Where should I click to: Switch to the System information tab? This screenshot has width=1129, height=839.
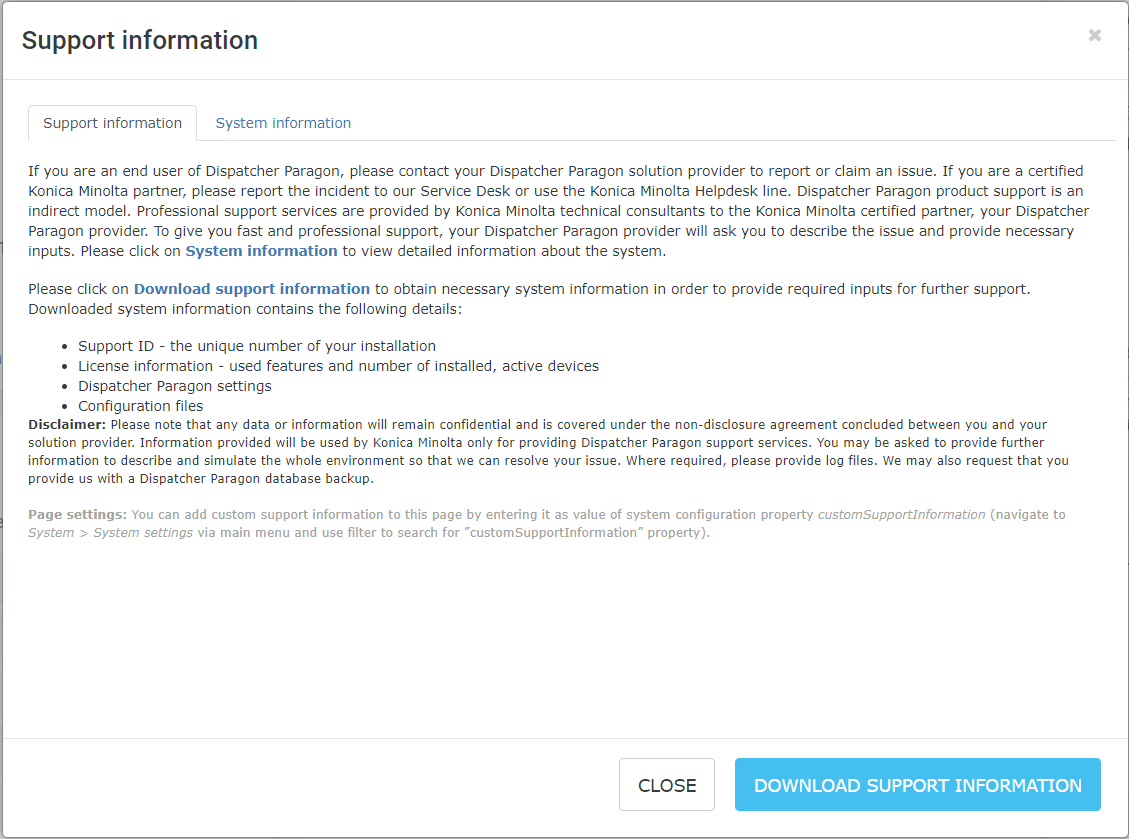click(283, 123)
